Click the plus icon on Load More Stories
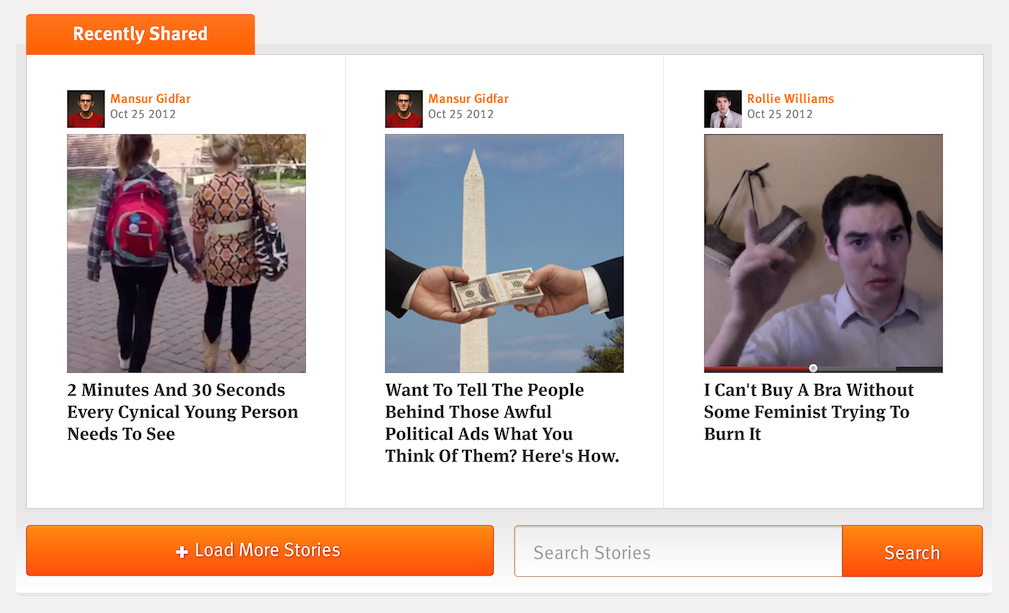 (183, 550)
